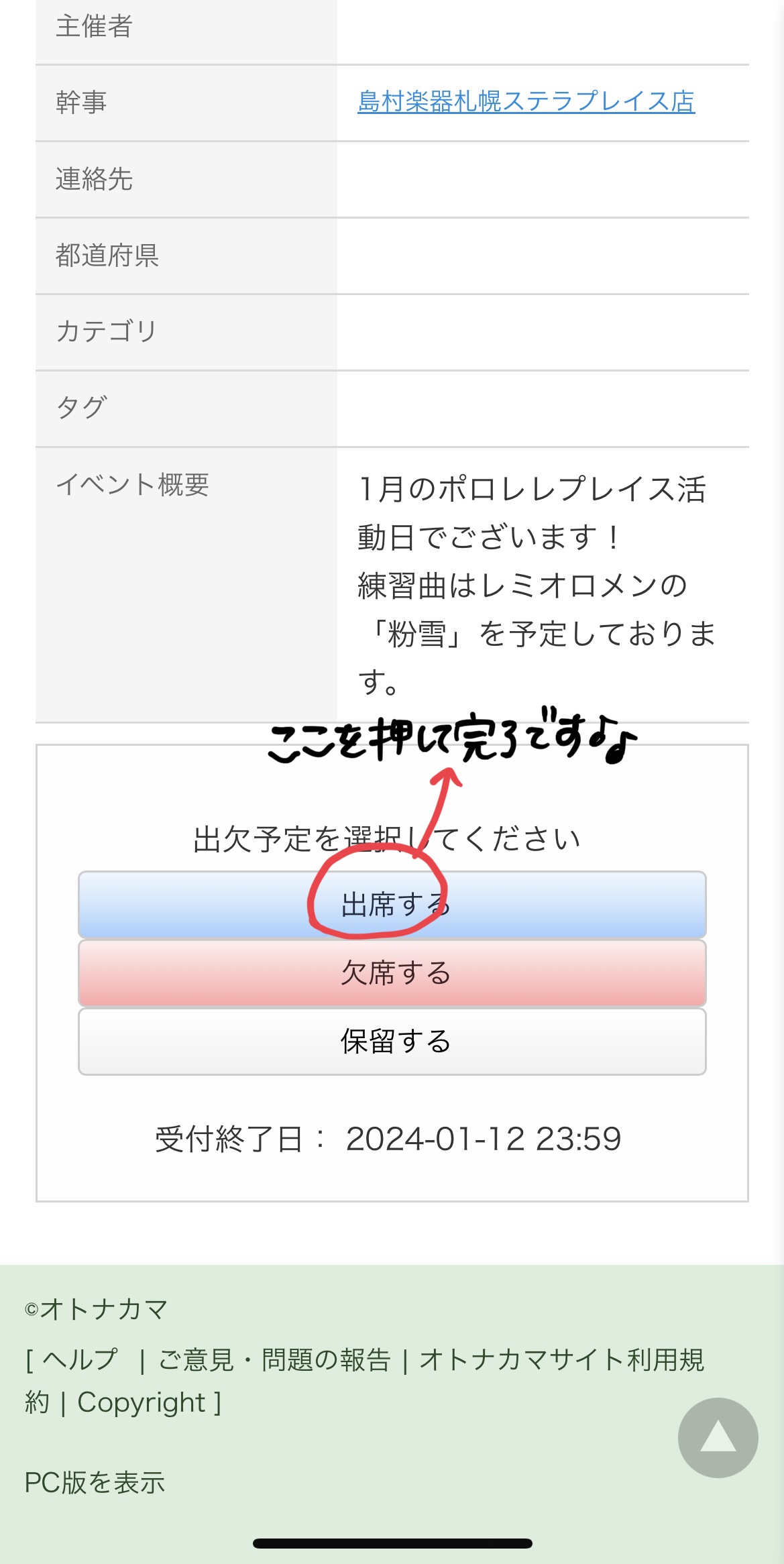Tap the 都道府県 row label
Image resolution: width=784 pixels, height=1564 pixels.
(107, 255)
